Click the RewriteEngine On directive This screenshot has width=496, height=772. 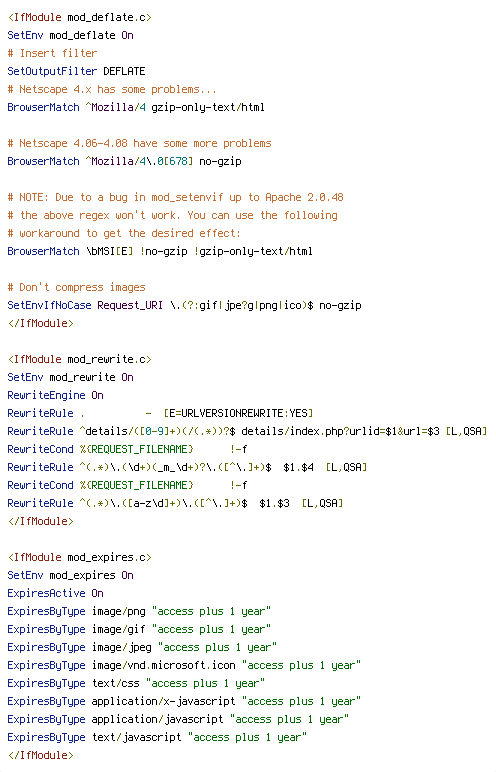click(x=55, y=395)
